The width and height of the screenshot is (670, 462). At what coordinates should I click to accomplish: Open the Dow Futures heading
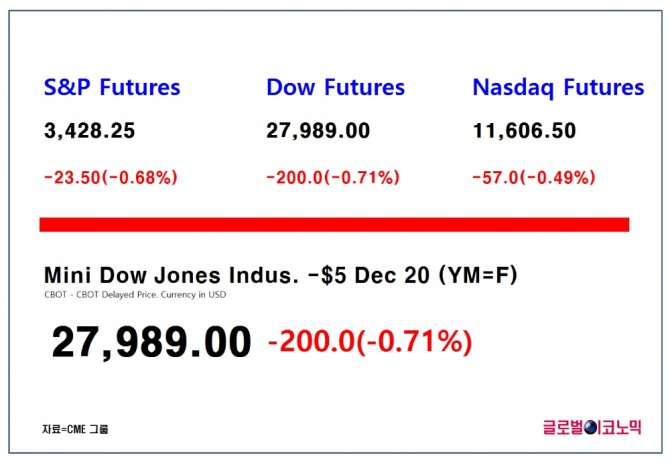[335, 88]
